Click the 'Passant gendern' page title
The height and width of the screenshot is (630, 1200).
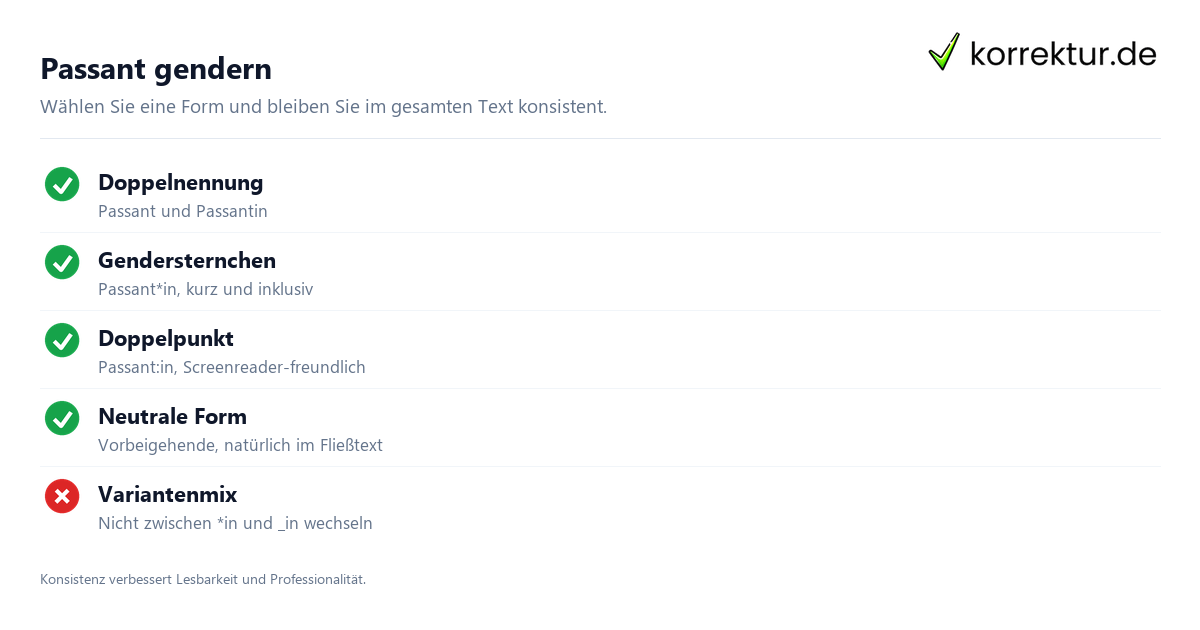point(156,69)
